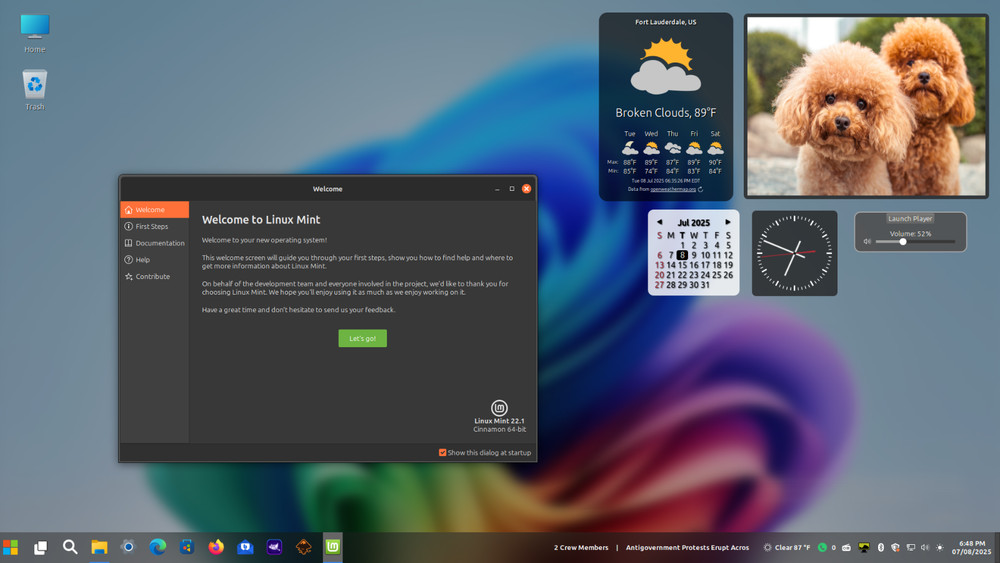Click the Launch Player button

coord(910,219)
